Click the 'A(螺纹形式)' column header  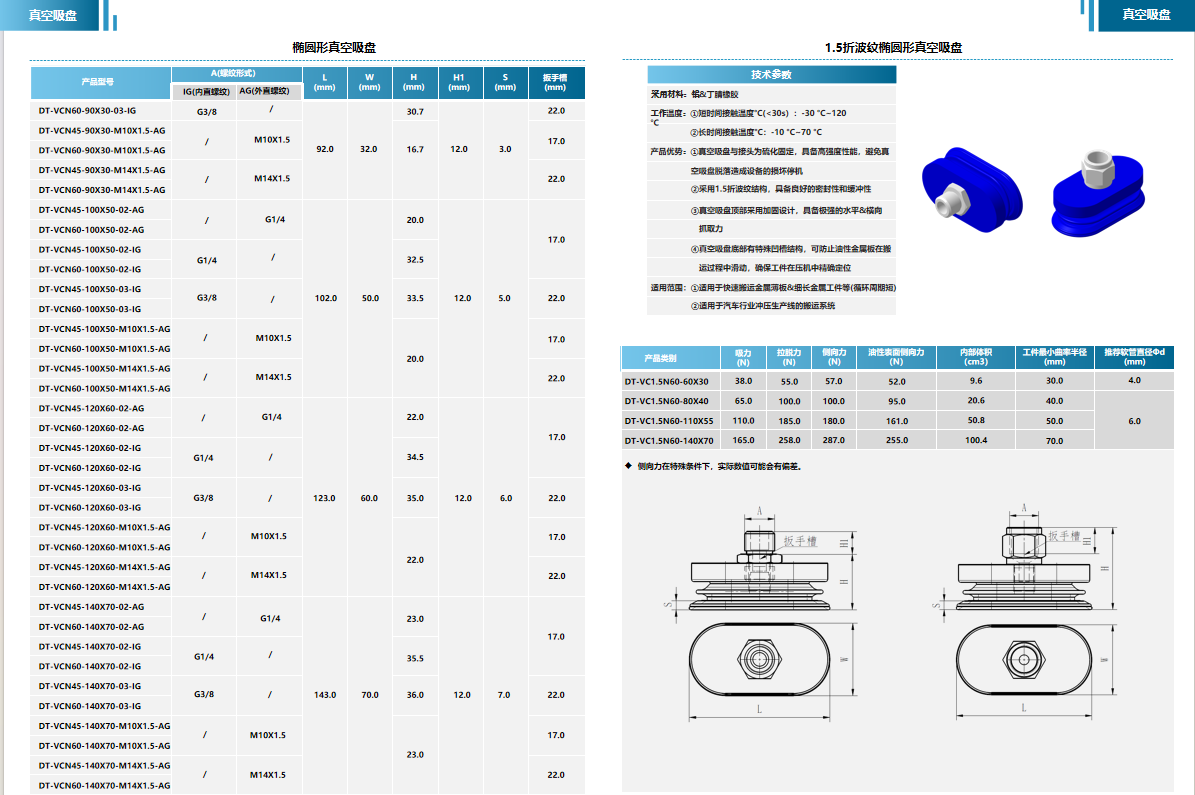(x=236, y=74)
